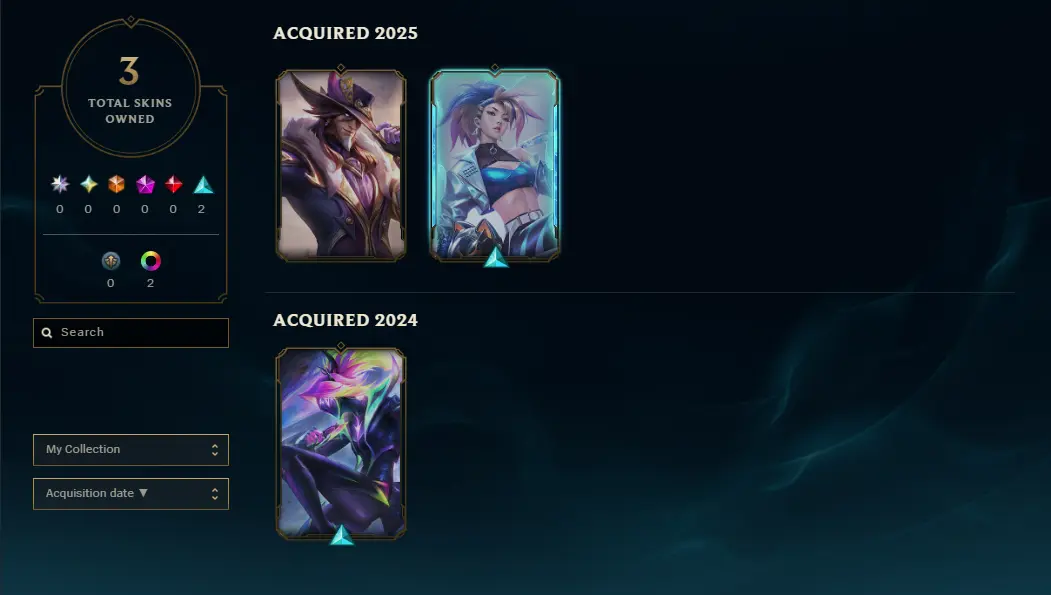The height and width of the screenshot is (595, 1051).
Task: Click the magnifier icon in Search box
Action: pyautogui.click(x=47, y=333)
